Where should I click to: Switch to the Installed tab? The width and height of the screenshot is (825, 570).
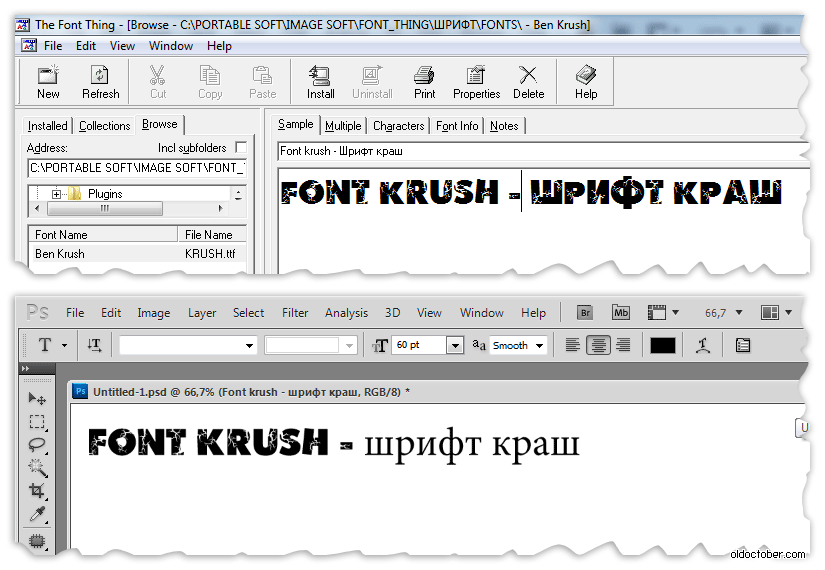(47, 126)
